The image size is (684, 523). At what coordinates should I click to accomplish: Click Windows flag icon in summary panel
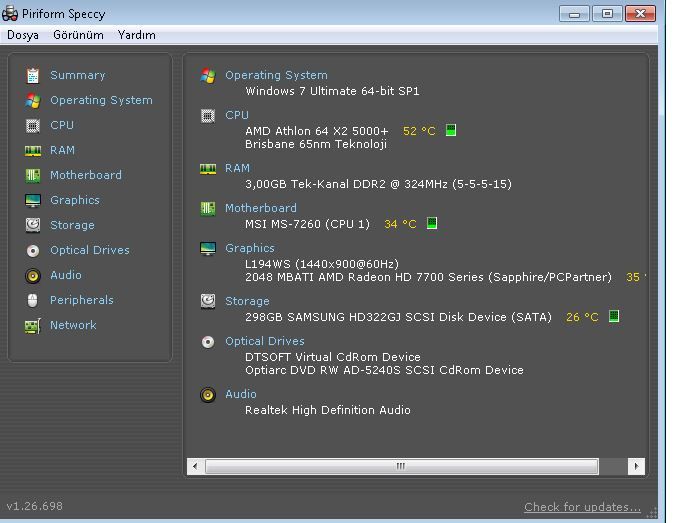pyautogui.click(x=208, y=76)
